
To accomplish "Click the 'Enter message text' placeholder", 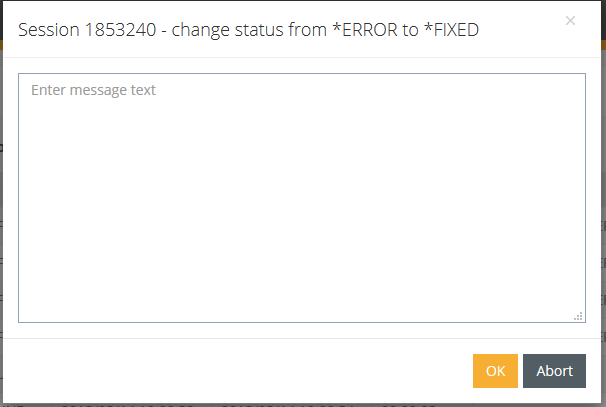I will pyautogui.click(x=93, y=90).
